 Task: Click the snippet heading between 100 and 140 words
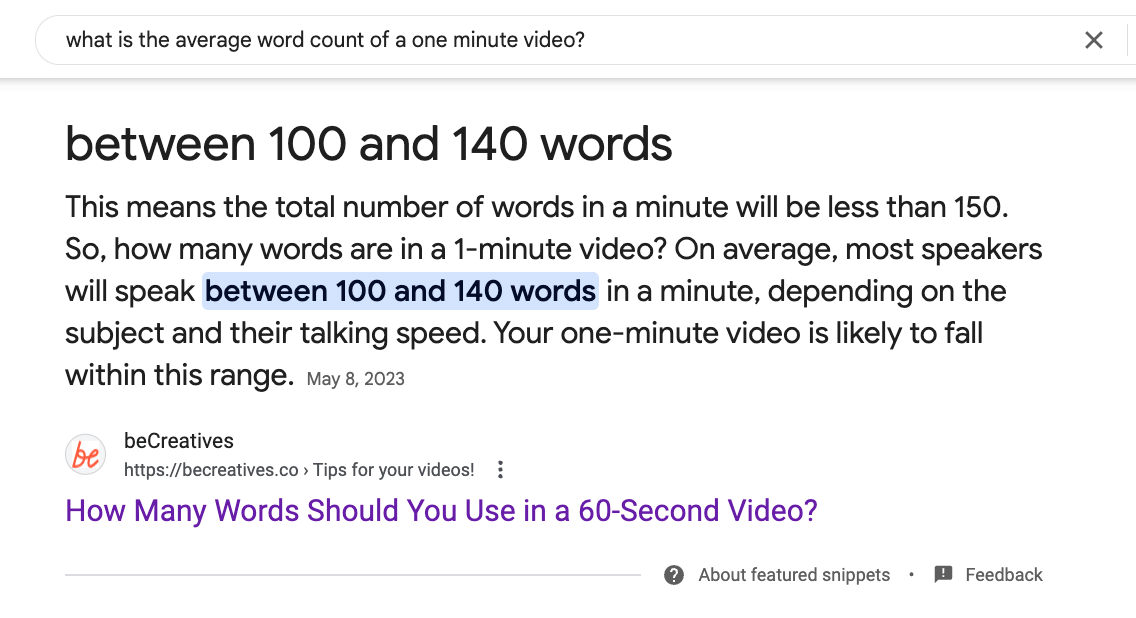pyautogui.click(x=368, y=143)
